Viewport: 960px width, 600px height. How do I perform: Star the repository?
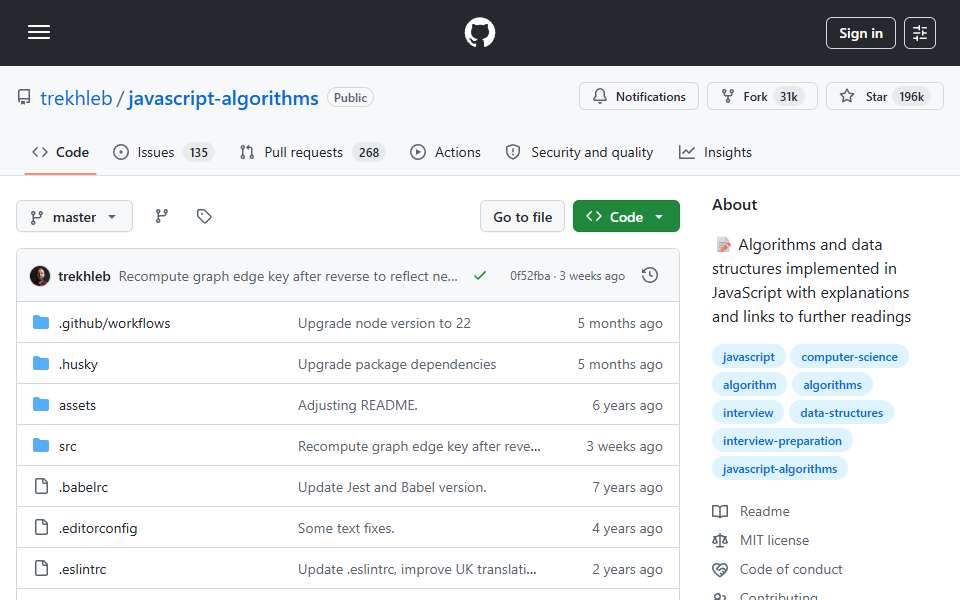pyautogui.click(x=884, y=97)
